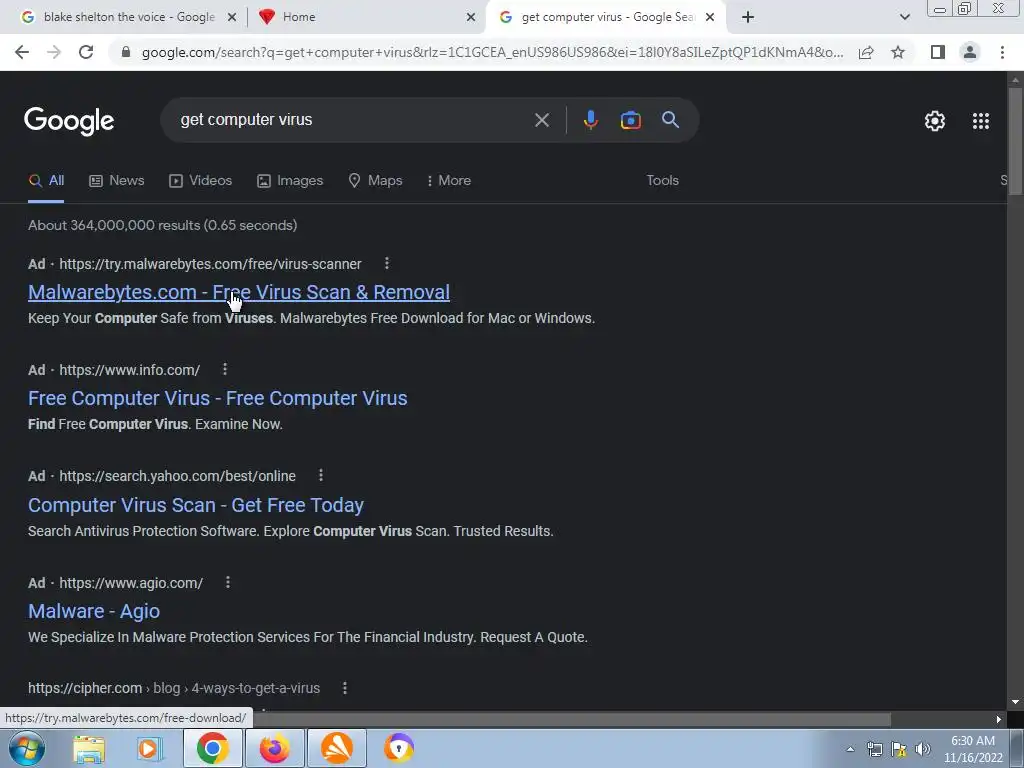The image size is (1024, 768).
Task: Open the Chrome side panel icon
Action: (938, 52)
